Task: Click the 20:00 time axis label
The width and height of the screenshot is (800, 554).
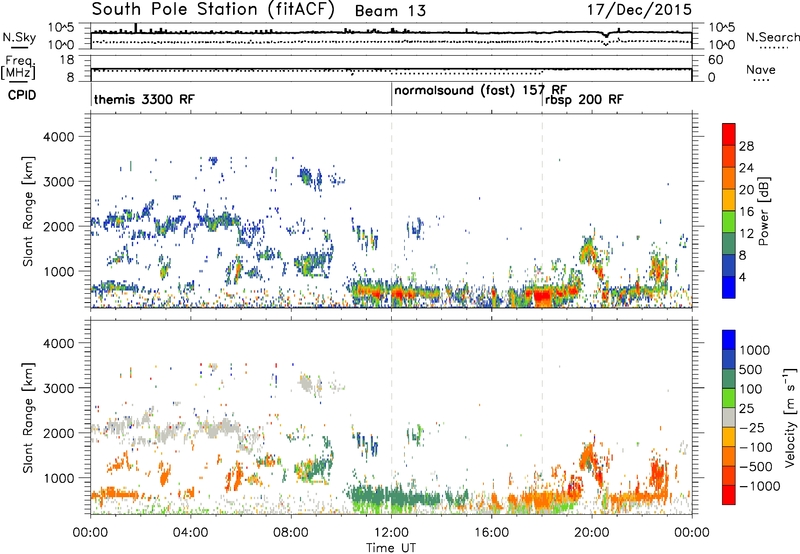Action: click(x=592, y=533)
